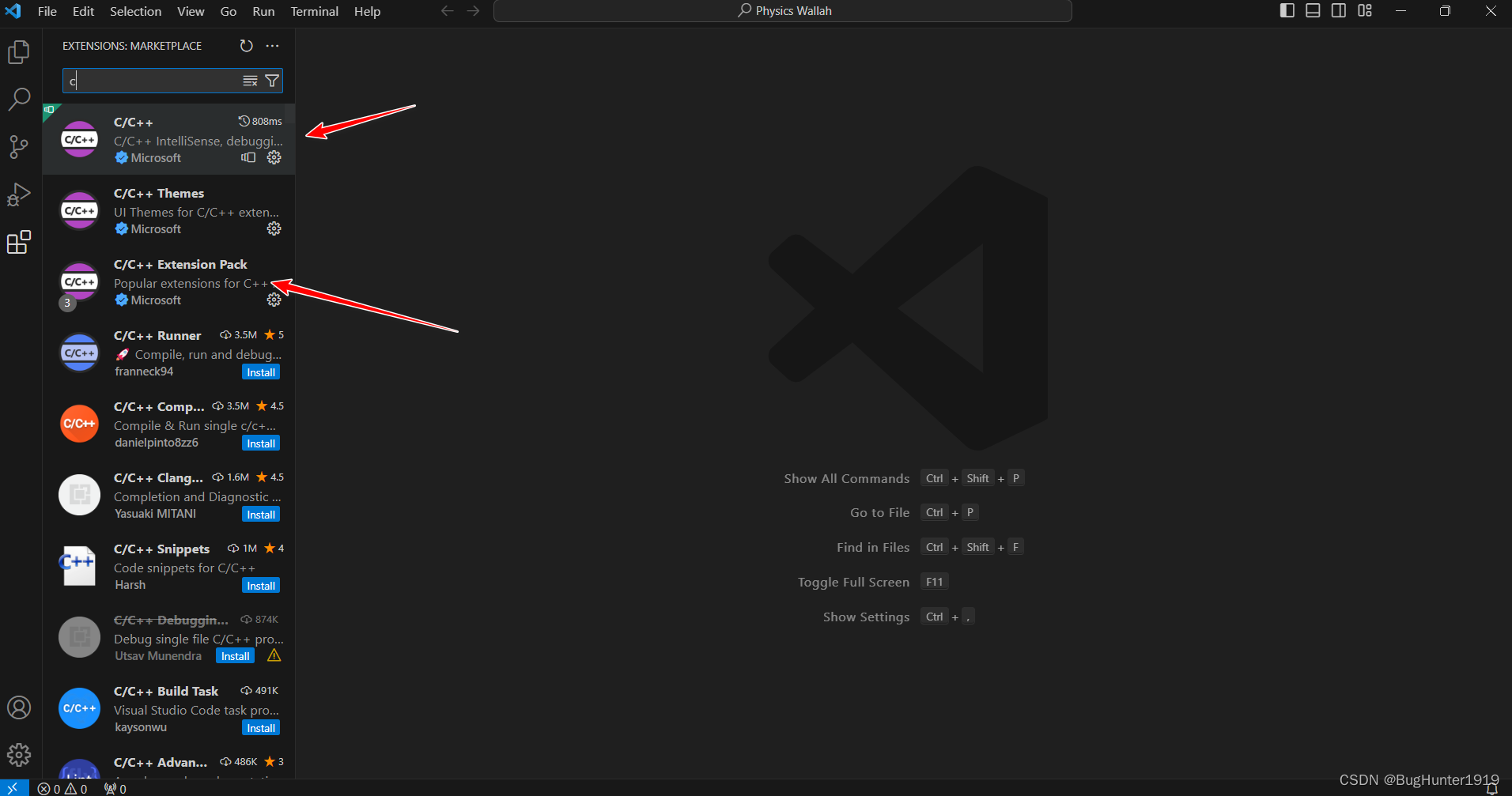The height and width of the screenshot is (796, 1512).
Task: Show errors and warnings in status bar
Action: (62, 789)
